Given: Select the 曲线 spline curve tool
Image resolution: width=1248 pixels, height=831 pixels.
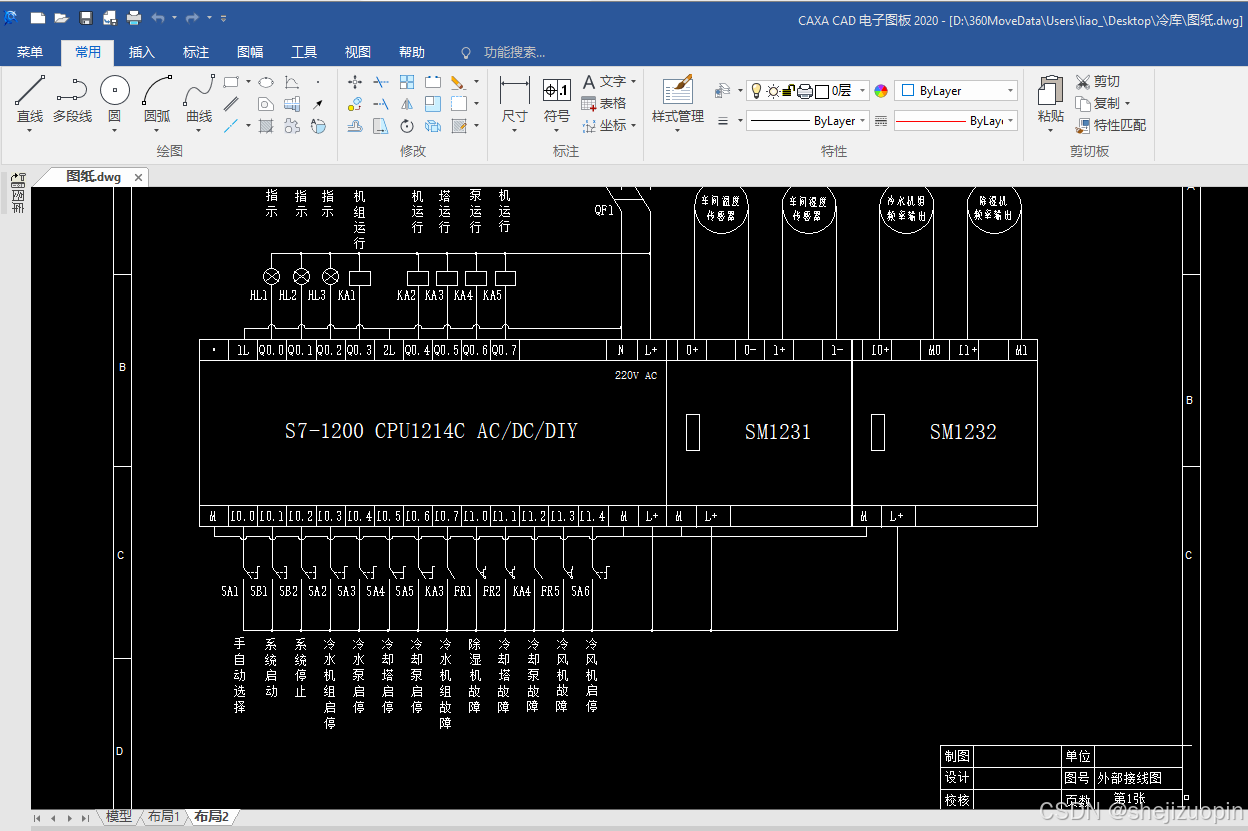Looking at the screenshot, I should point(199,99).
